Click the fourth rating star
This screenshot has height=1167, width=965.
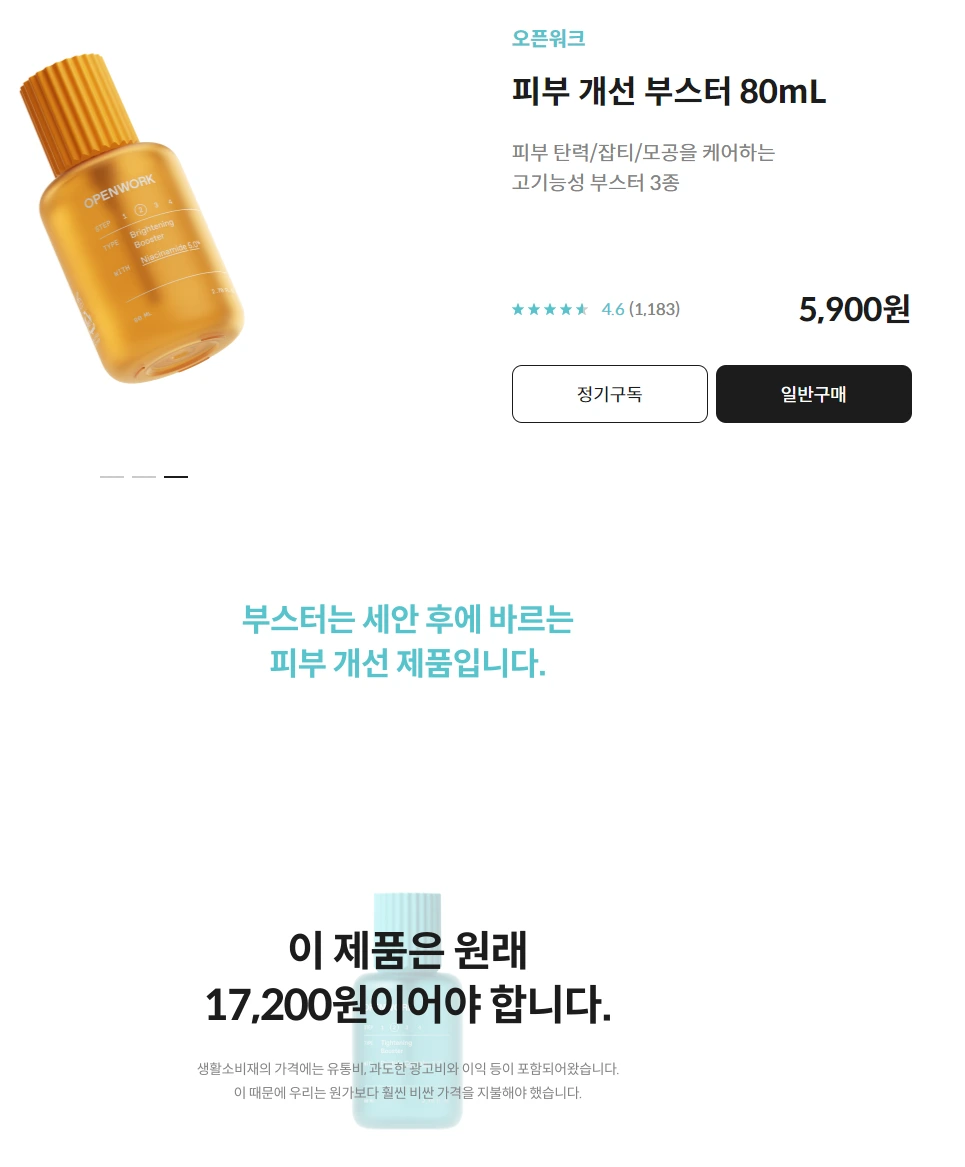click(566, 309)
